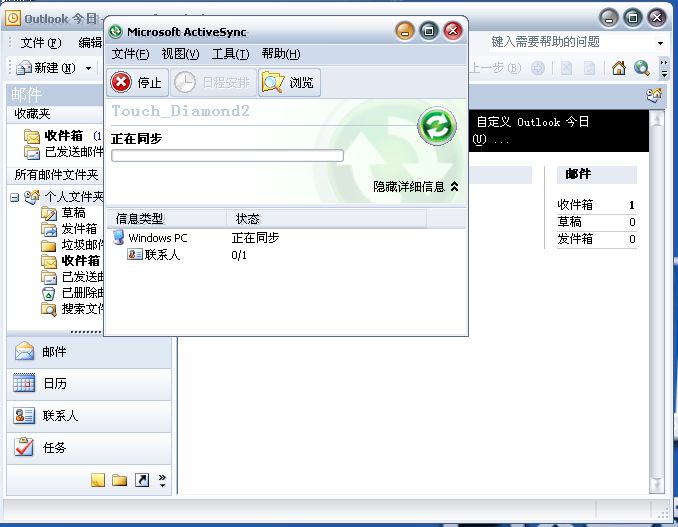Type-a-question help box in Outlook
Viewport: 678px width, 527px height.
pyautogui.click(x=571, y=42)
